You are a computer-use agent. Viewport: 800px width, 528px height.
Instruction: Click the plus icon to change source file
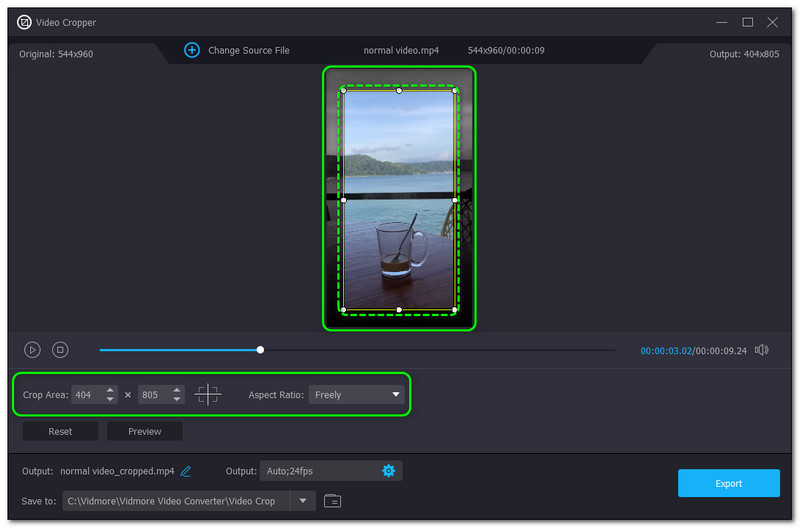tap(192, 50)
